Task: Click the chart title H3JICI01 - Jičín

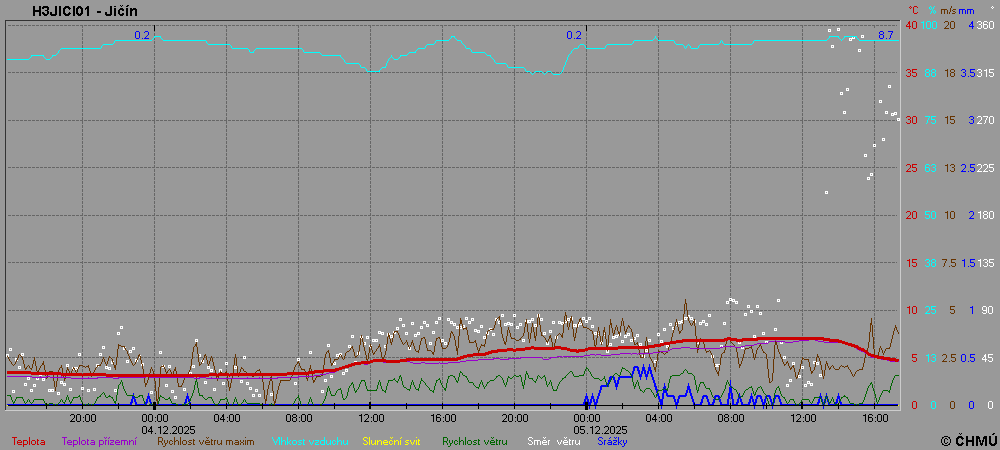Action: tap(85, 11)
